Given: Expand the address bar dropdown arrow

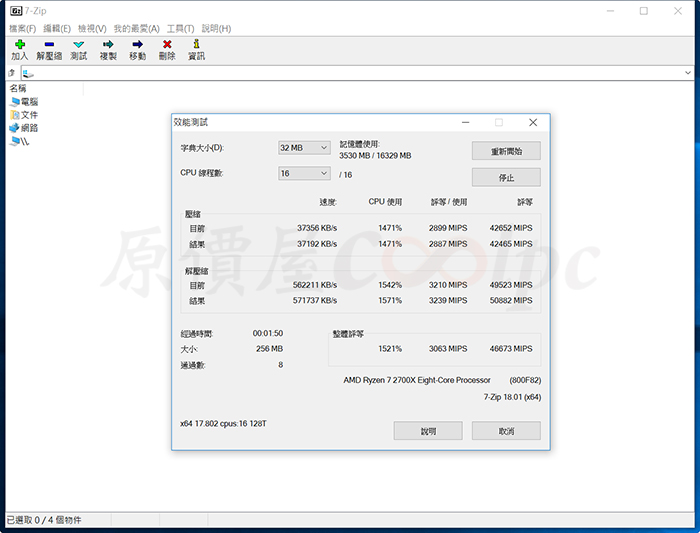Looking at the screenshot, I should [688, 73].
